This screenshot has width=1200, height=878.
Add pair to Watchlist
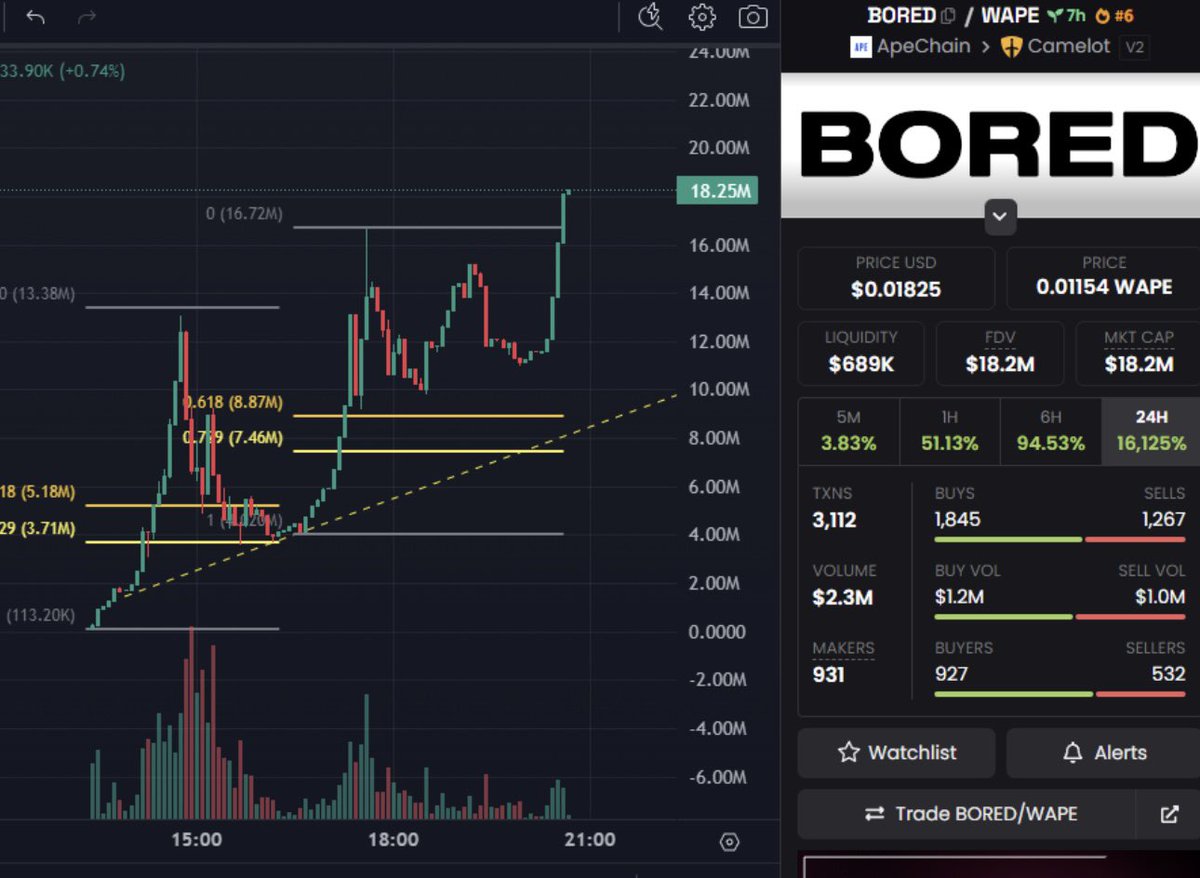point(896,753)
